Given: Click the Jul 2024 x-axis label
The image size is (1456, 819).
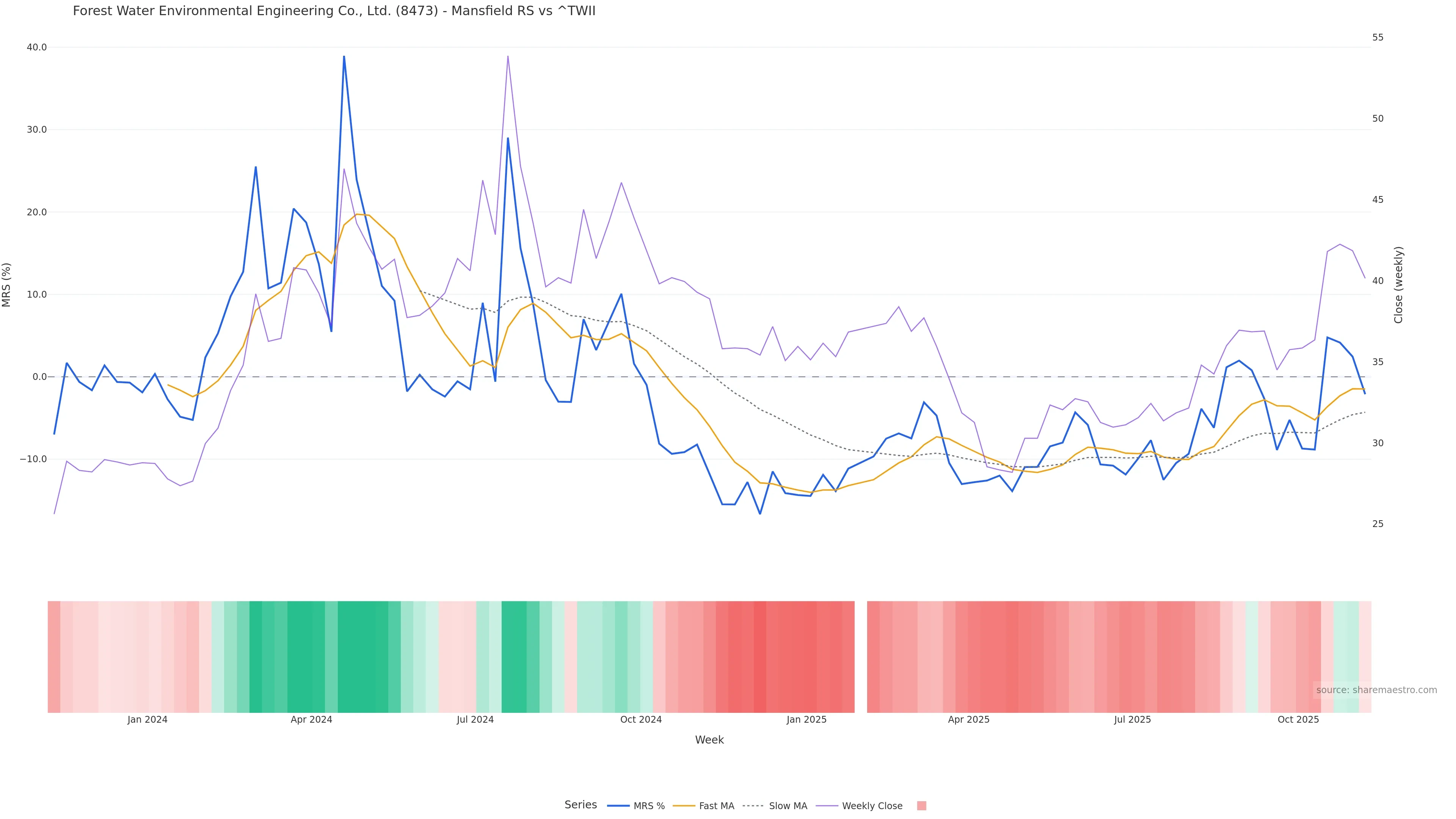Looking at the screenshot, I should click(x=475, y=720).
